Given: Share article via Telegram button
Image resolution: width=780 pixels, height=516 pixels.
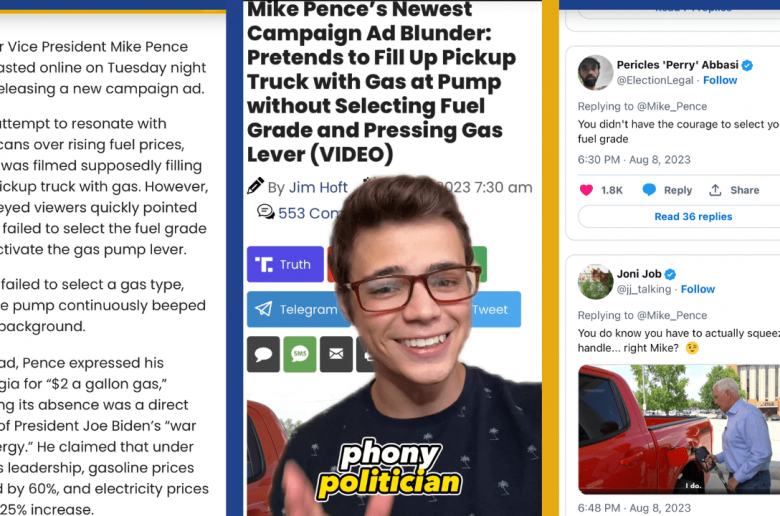Looking at the screenshot, I should pyautogui.click(x=297, y=310).
